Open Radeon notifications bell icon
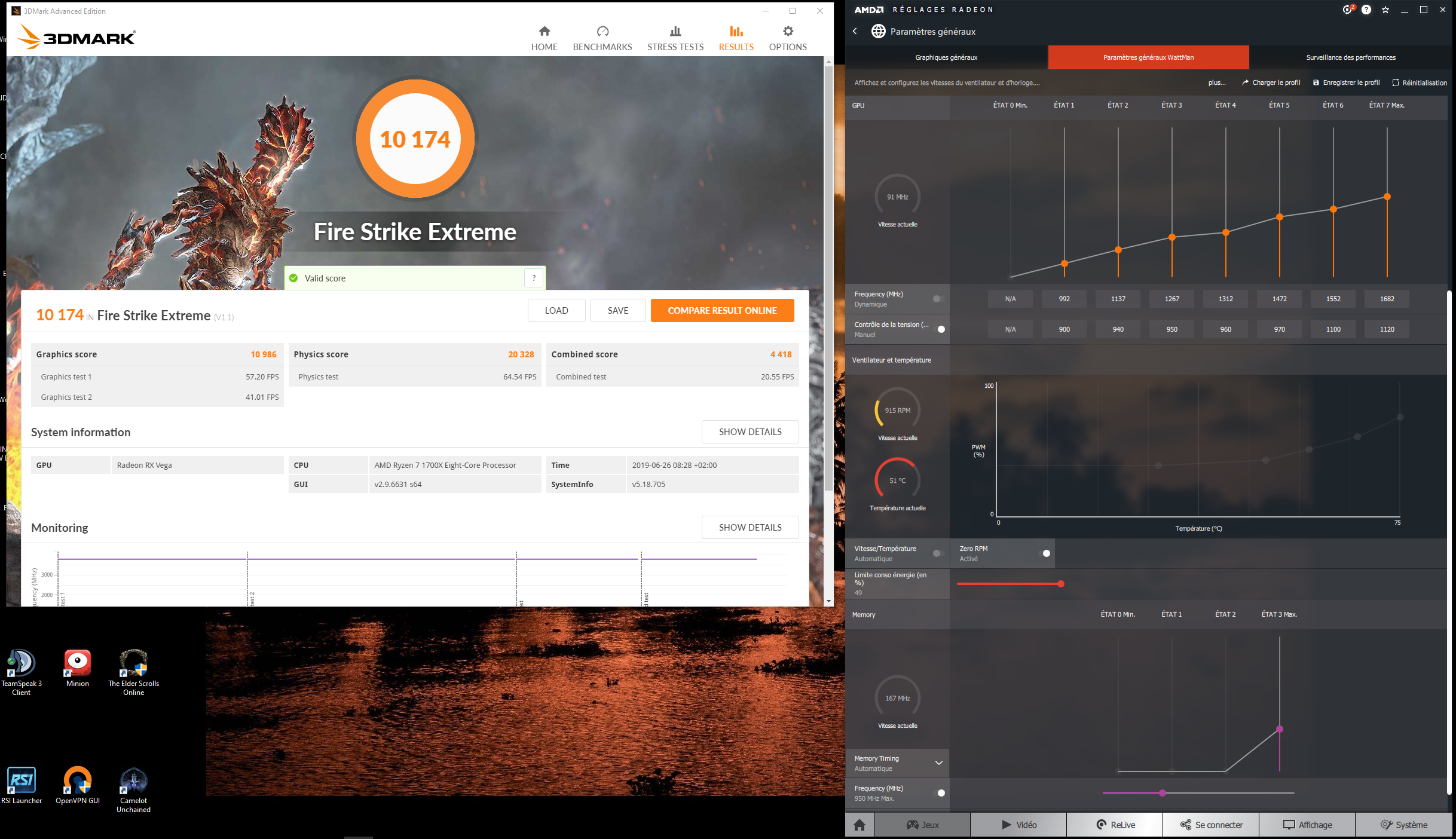Viewport: 1456px width, 839px height. click(x=1347, y=10)
